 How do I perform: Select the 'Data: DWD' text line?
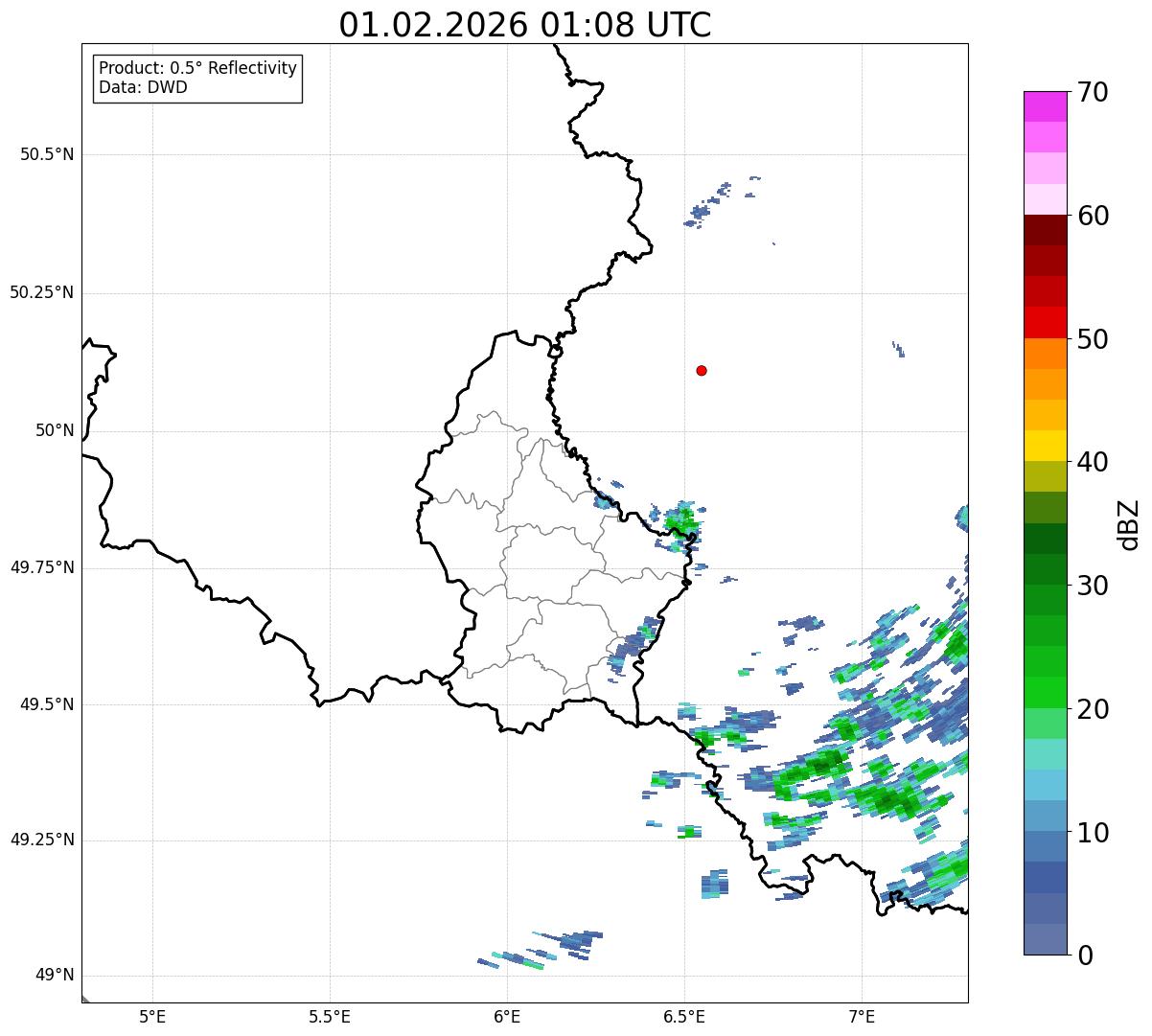(x=143, y=87)
